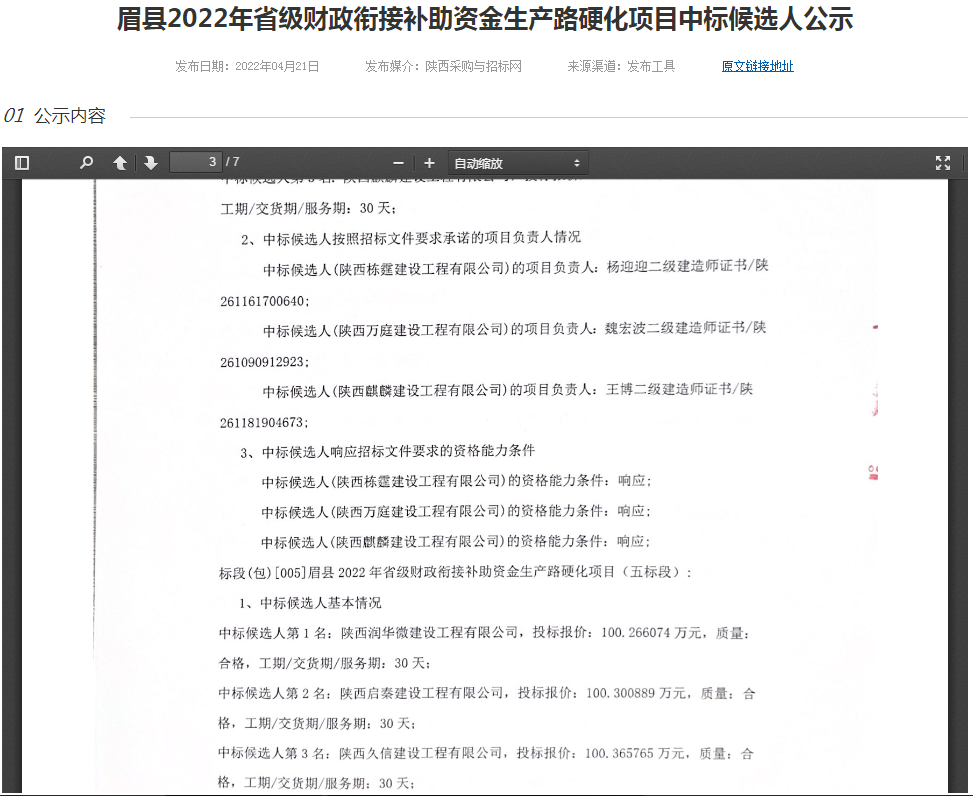This screenshot has width=973, height=796.
Task: Click the 公示内容 section heading
Action: [69, 116]
